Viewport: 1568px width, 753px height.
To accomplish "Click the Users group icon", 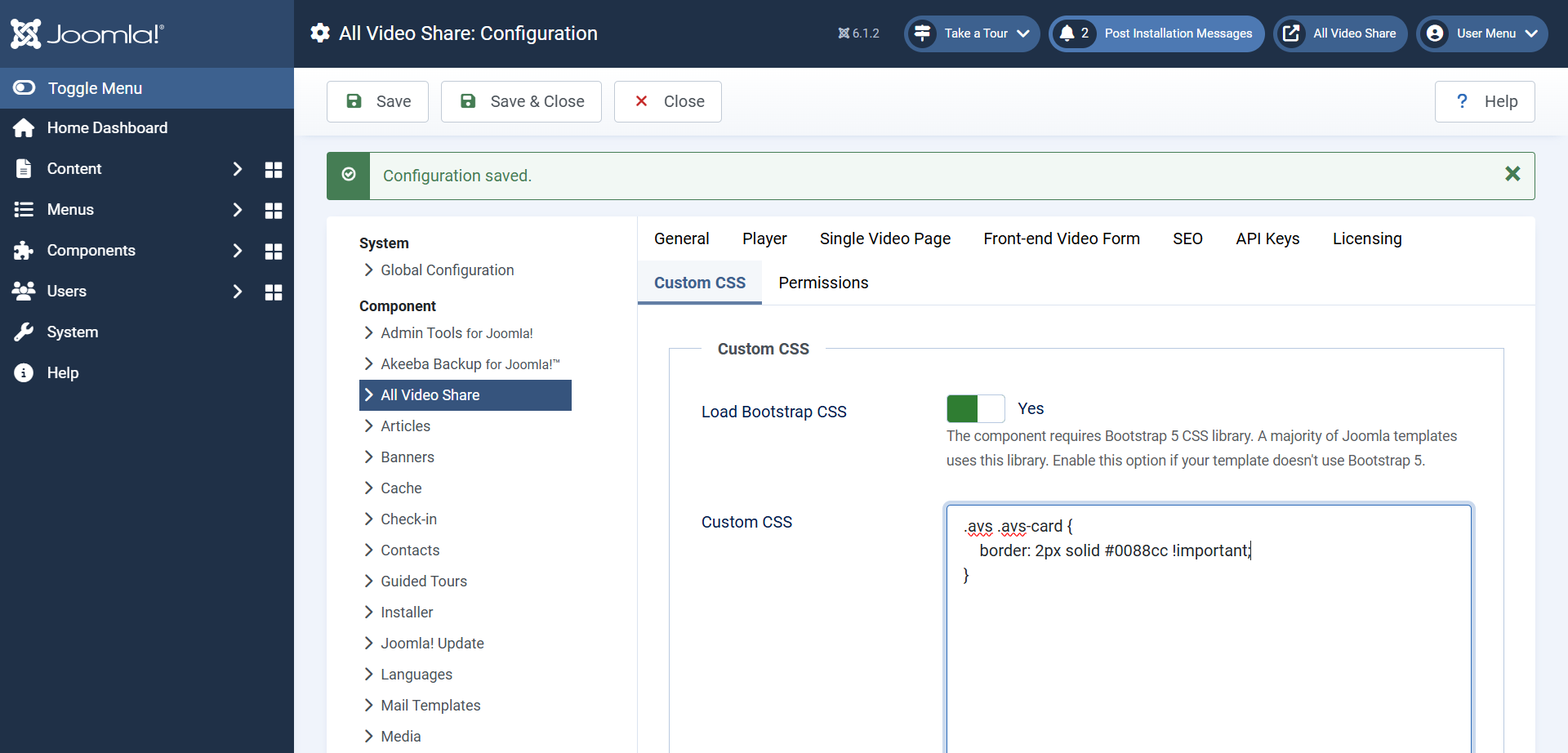I will 24,291.
